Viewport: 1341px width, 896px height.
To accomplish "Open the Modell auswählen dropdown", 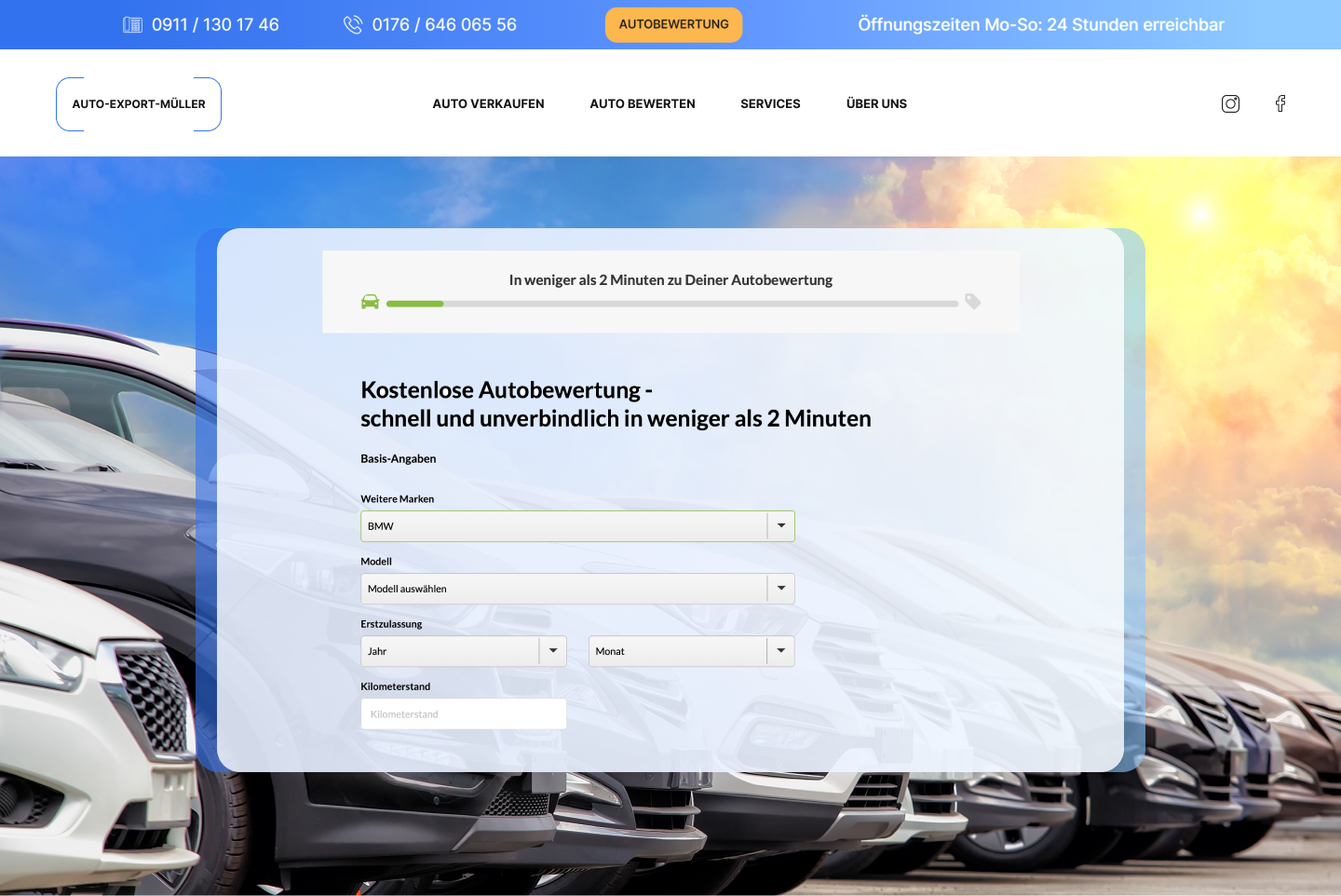I will (x=577, y=589).
